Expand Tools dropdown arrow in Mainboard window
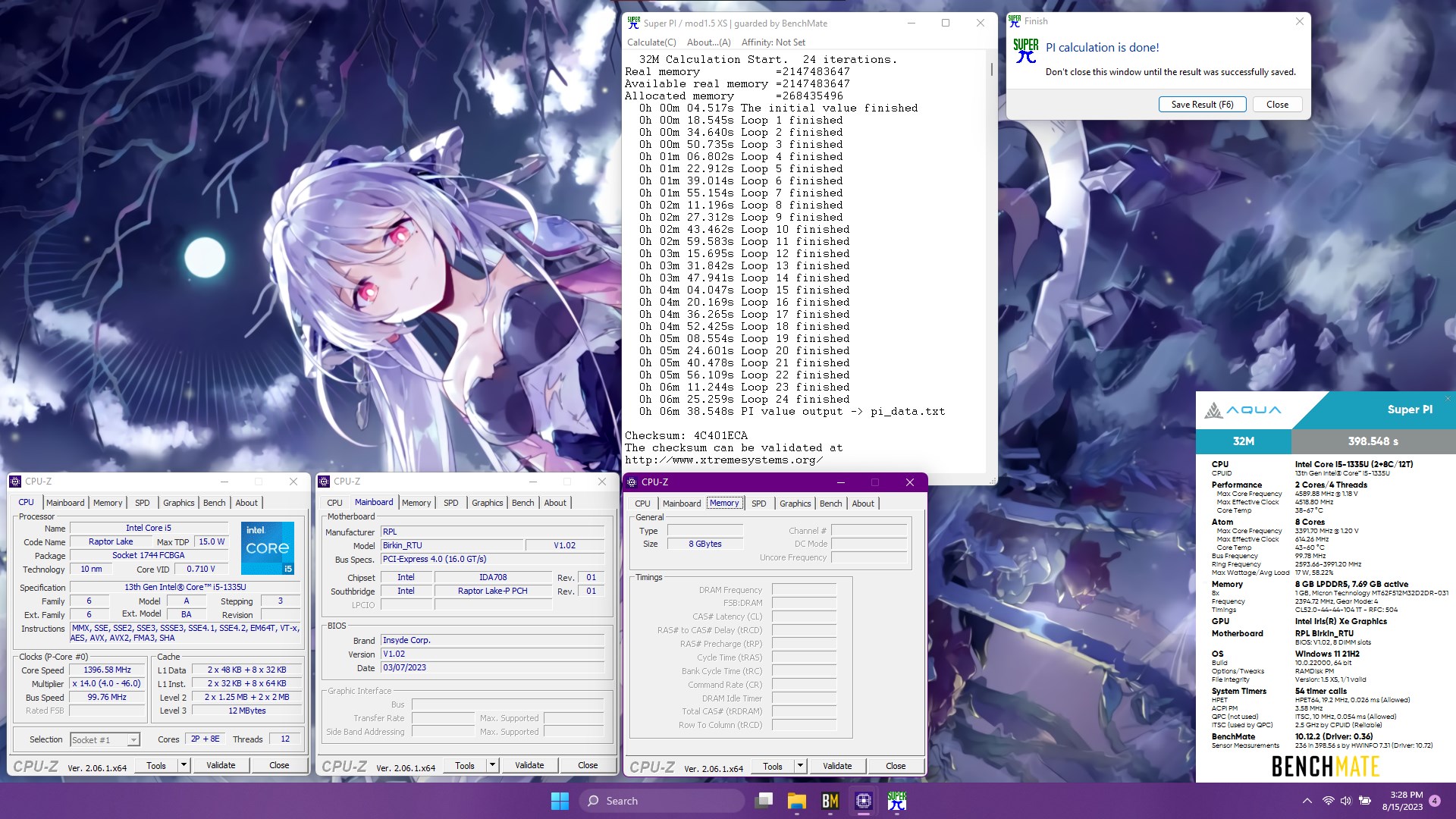The image size is (1456, 819). tap(491, 765)
